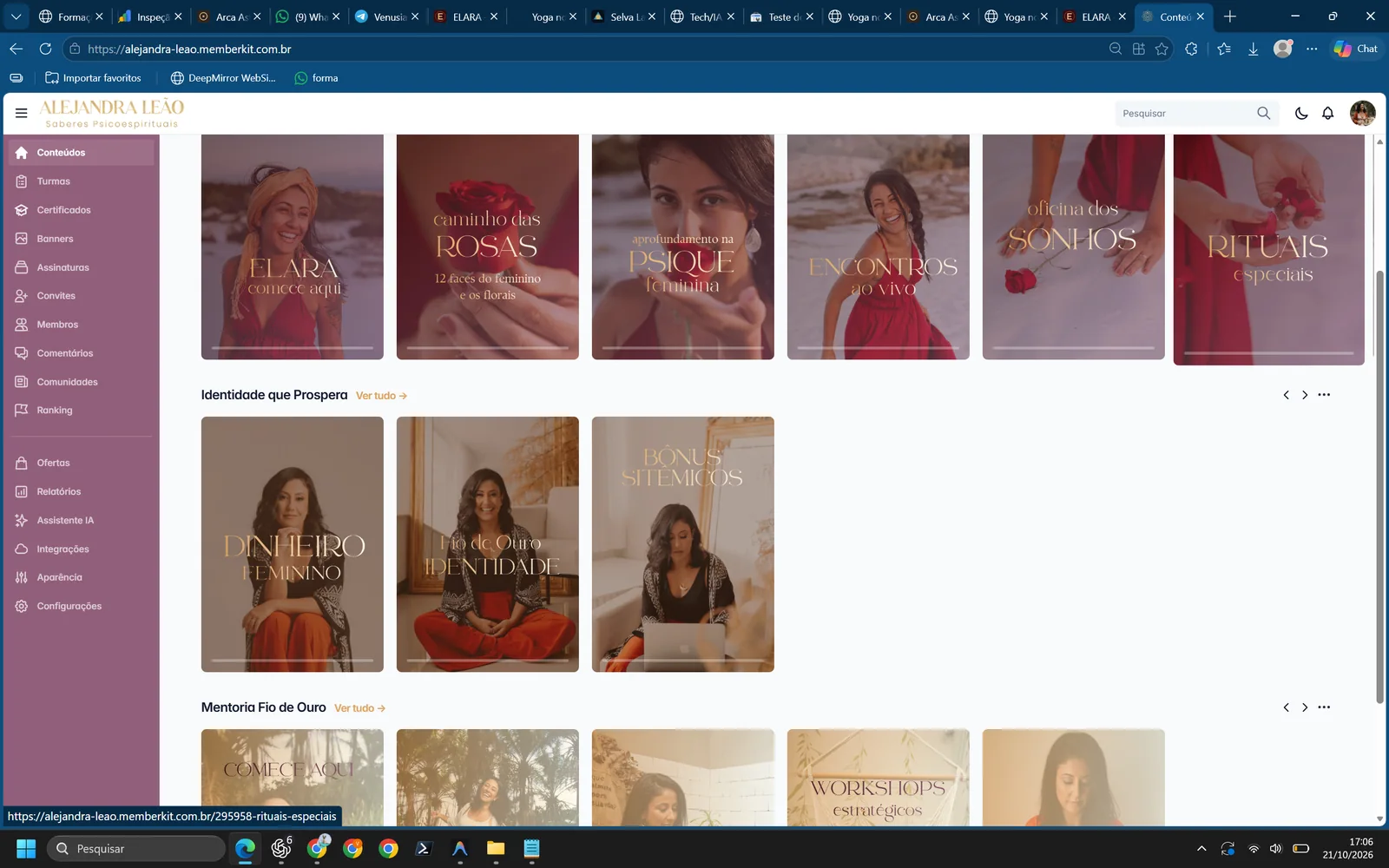Viewport: 1389px width, 868px height.
Task: Expand Identidade que Prospera options menu
Action: click(x=1324, y=395)
